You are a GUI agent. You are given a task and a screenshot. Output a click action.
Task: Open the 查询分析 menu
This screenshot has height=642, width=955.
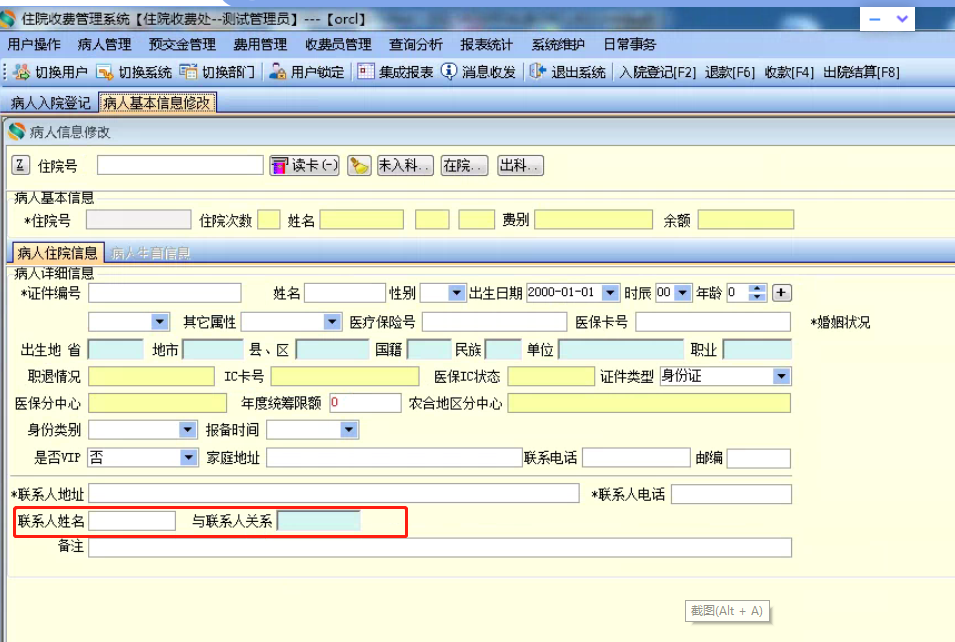(x=416, y=44)
